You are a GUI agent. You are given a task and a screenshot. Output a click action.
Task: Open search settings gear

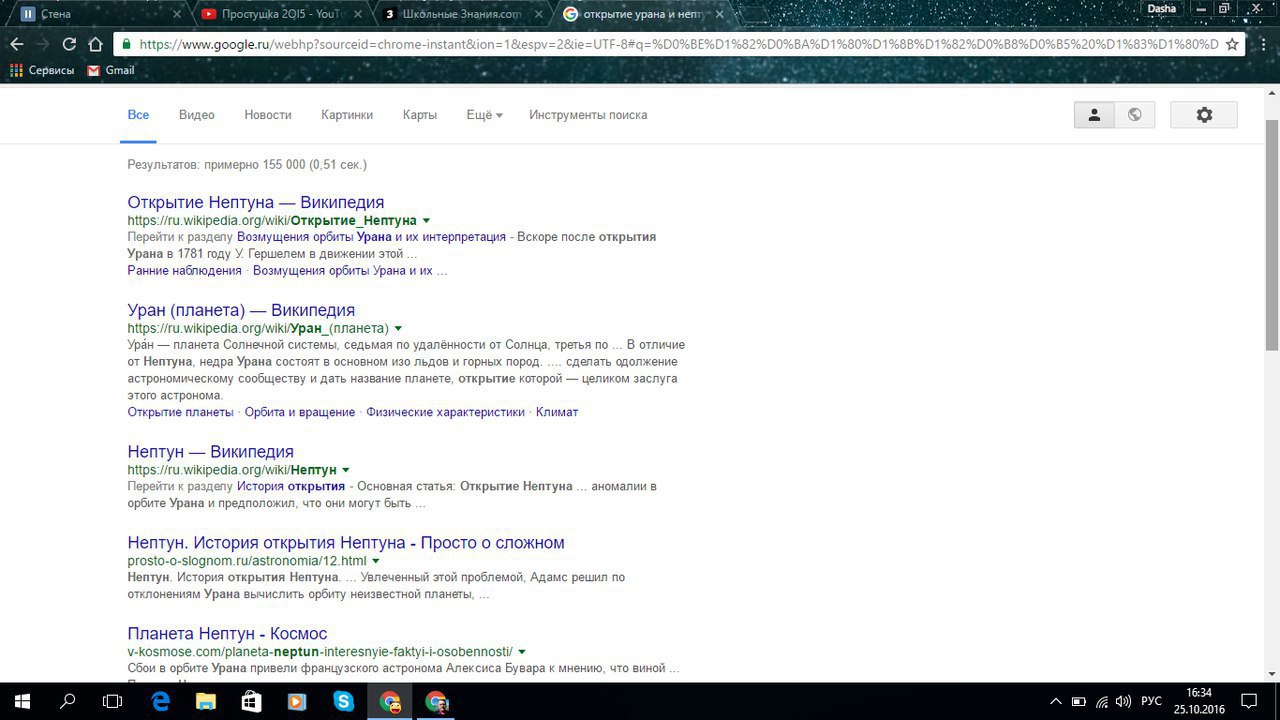[1204, 115]
